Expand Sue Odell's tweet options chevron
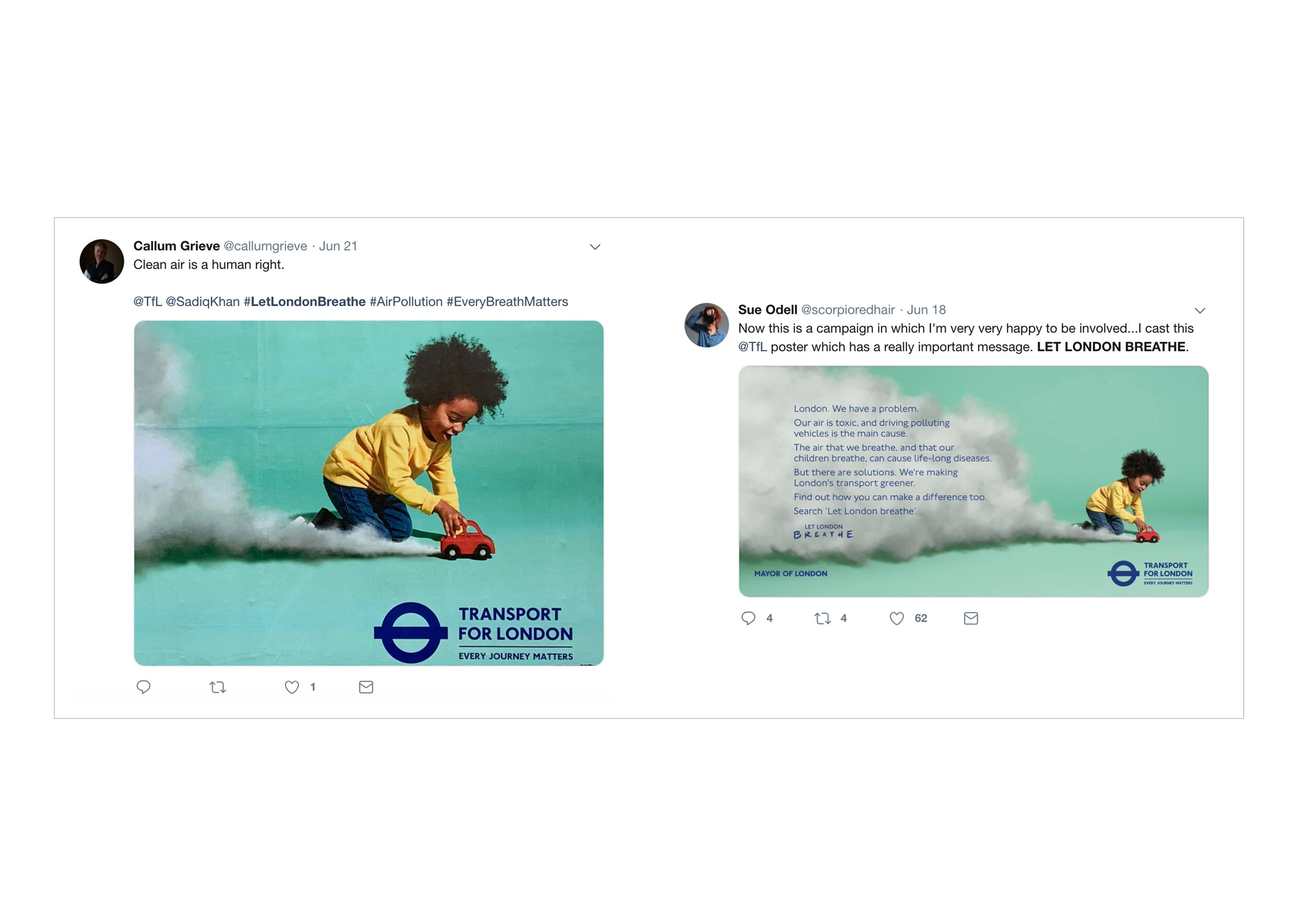 [x=1199, y=310]
